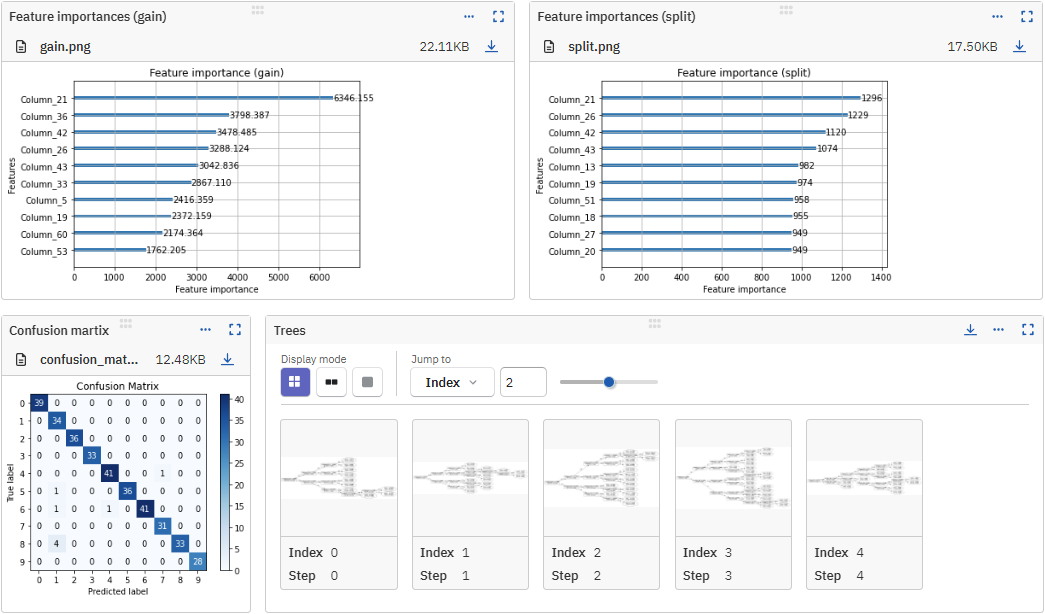Enable the pairs display mode
Screen dimensions: 1045x614
tap(331, 382)
